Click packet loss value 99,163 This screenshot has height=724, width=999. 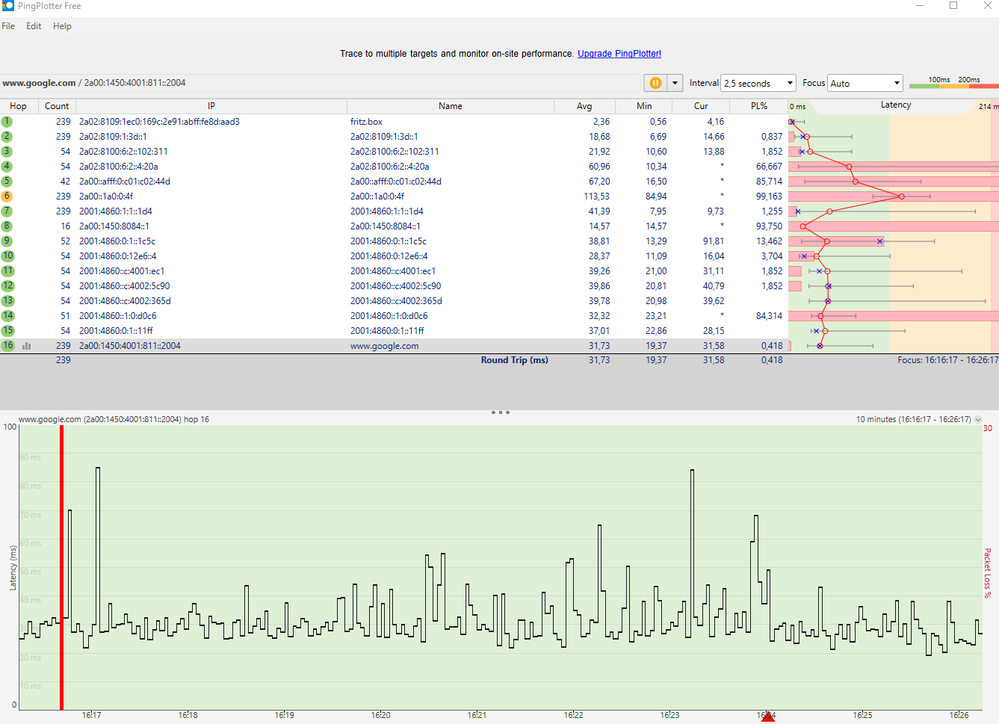coord(769,196)
